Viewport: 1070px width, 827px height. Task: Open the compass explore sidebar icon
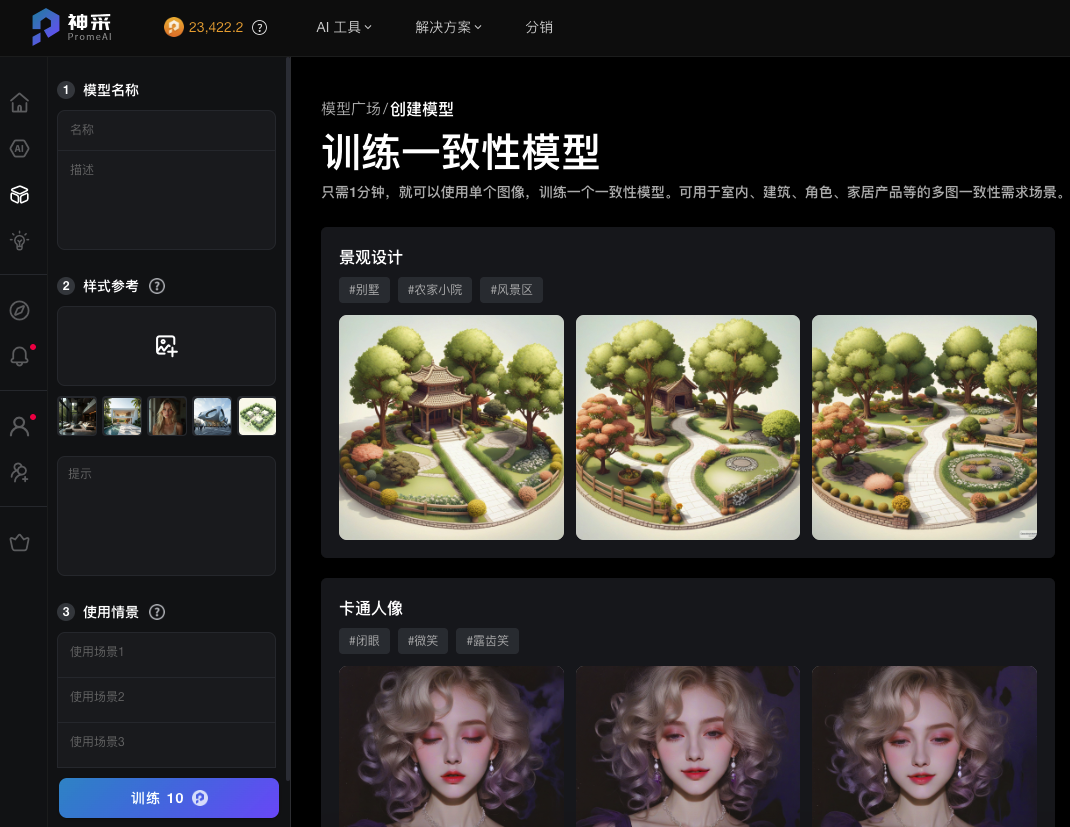(x=19, y=310)
